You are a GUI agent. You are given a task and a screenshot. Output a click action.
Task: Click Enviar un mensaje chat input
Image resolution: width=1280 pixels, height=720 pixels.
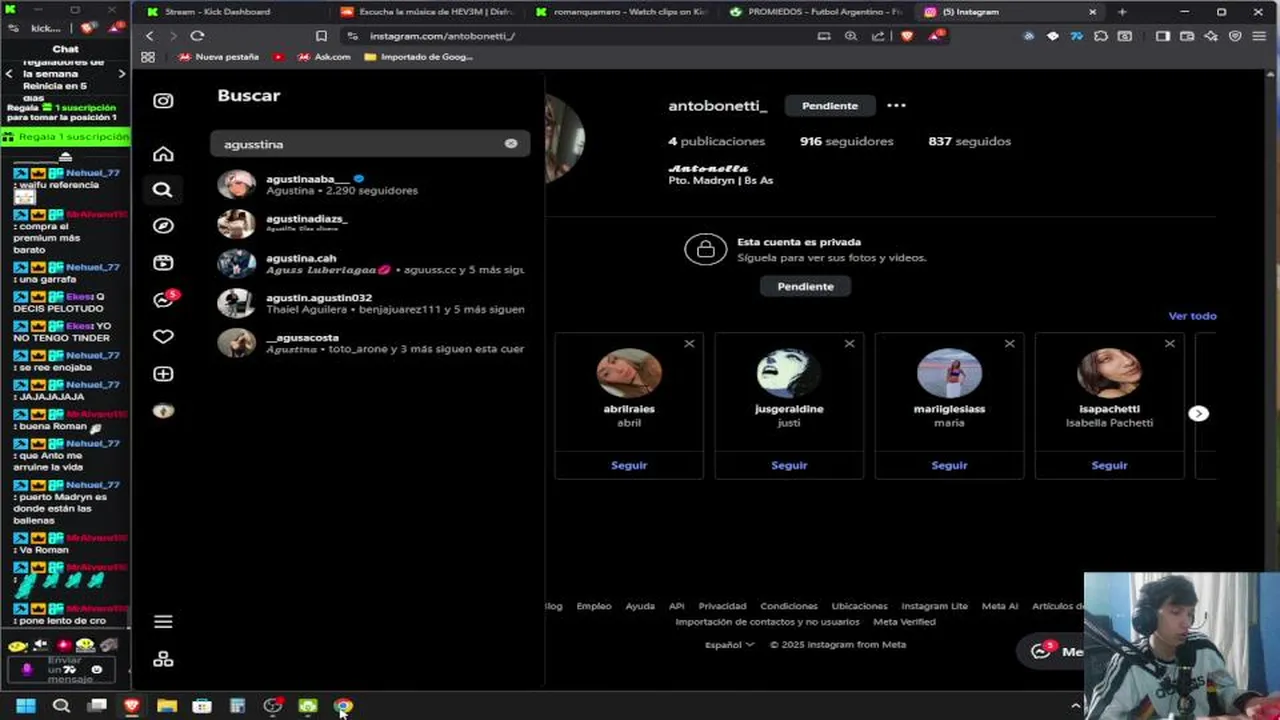click(64, 669)
